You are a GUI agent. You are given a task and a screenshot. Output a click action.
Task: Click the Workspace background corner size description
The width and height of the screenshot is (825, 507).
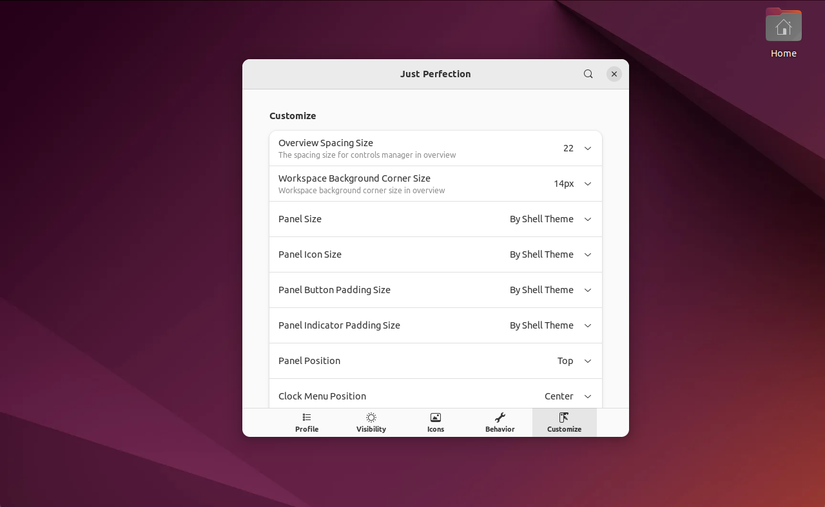coord(361,190)
